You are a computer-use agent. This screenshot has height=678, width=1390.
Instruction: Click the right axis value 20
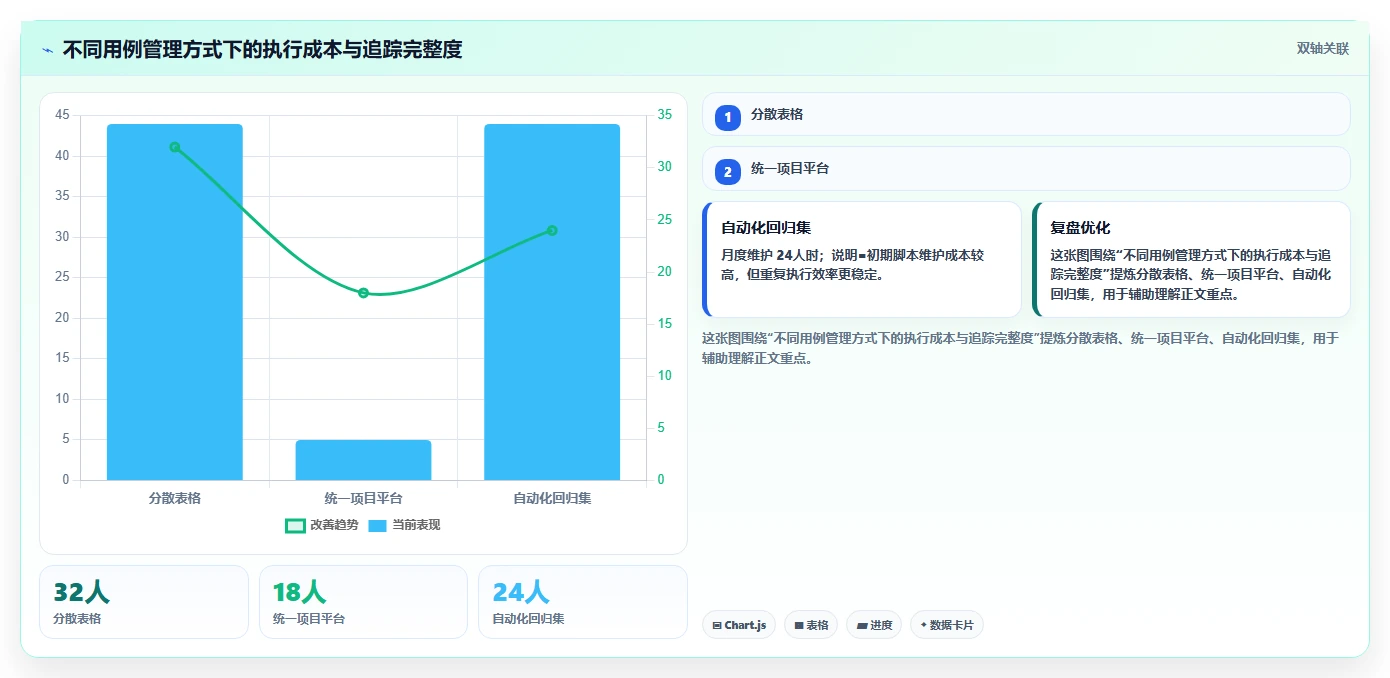pyautogui.click(x=665, y=271)
